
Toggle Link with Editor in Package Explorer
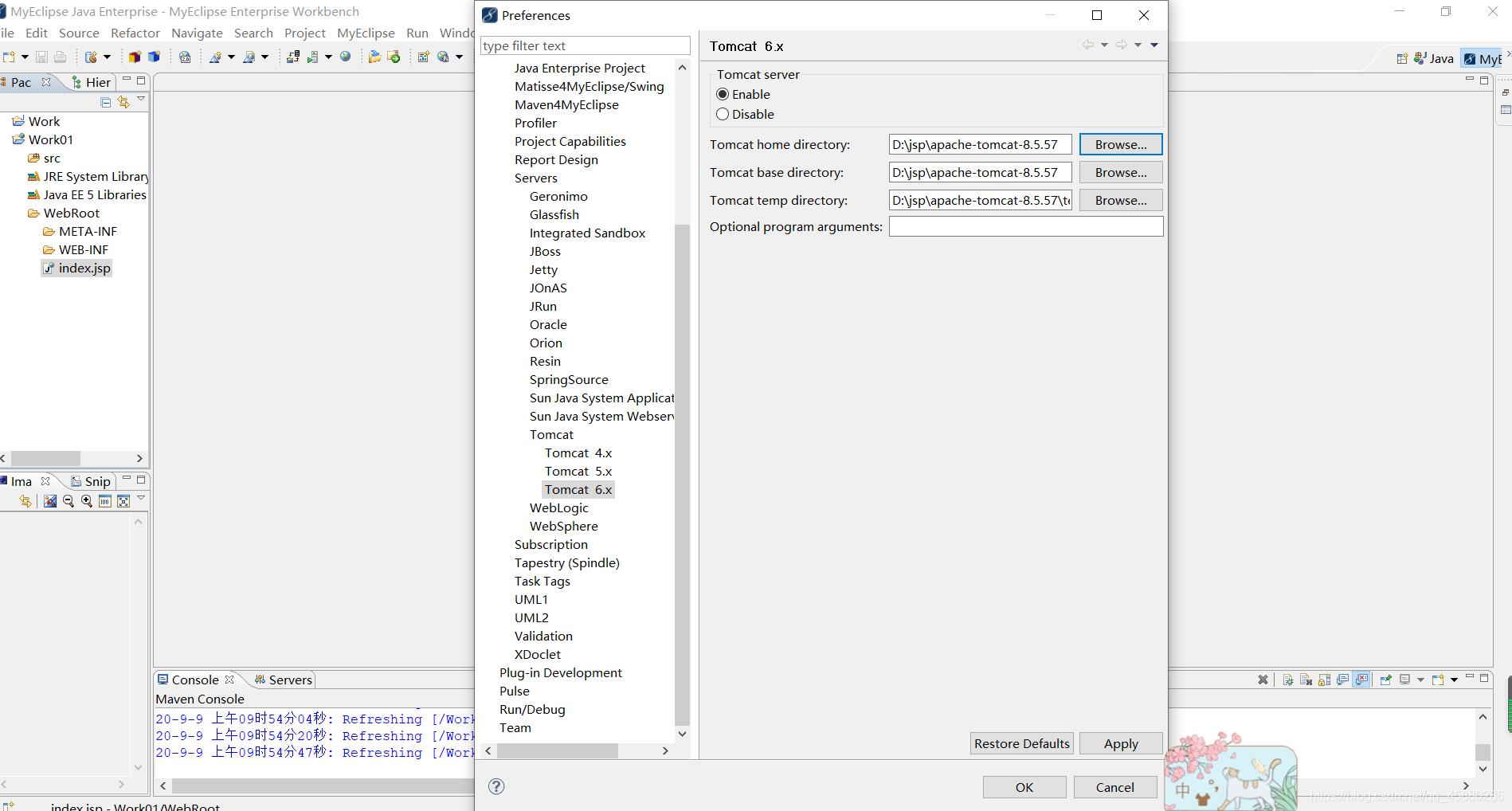[123, 101]
